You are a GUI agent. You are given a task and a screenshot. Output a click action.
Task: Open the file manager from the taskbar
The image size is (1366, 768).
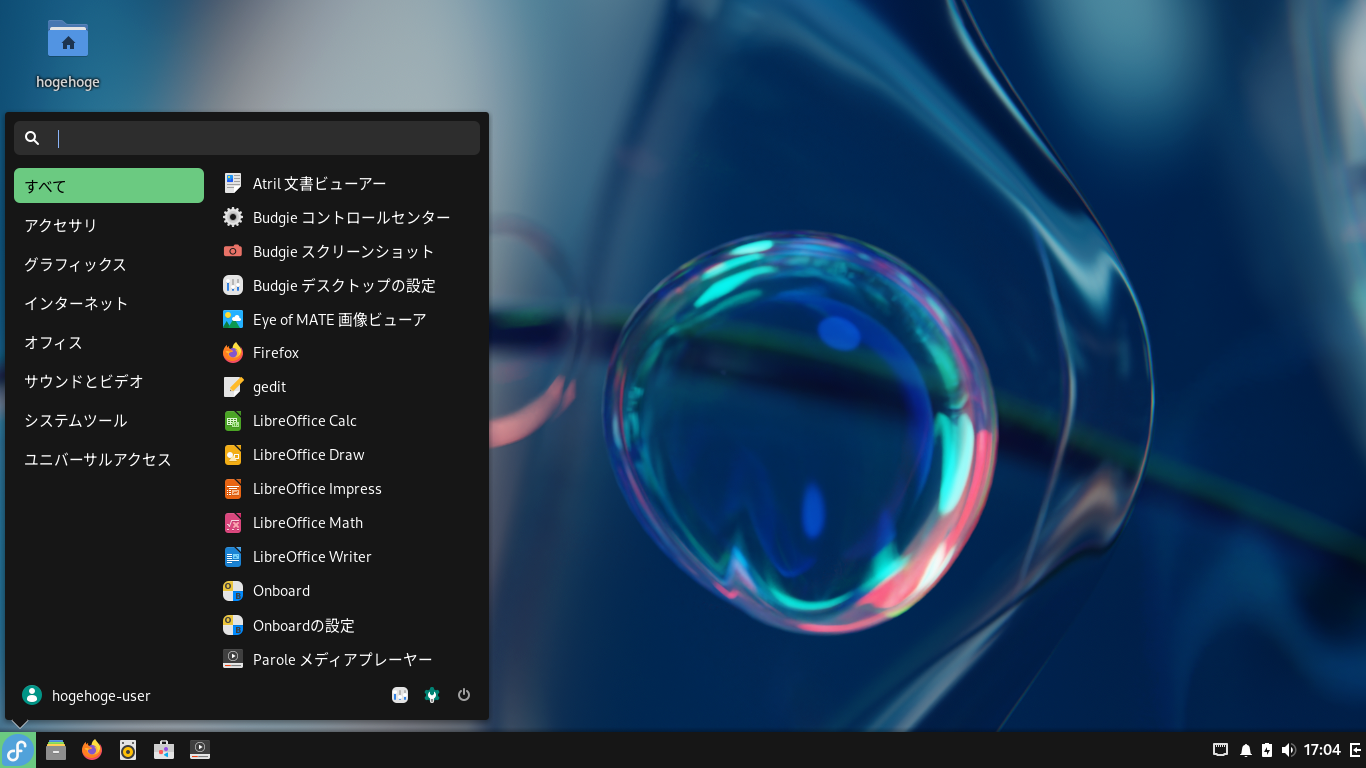(56, 750)
